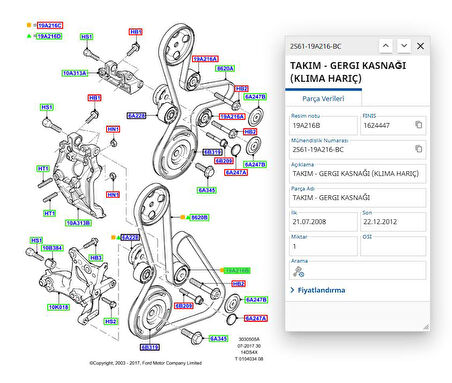Click the 8620B belt label
The width and height of the screenshot is (452, 383).
pyautogui.click(x=199, y=217)
